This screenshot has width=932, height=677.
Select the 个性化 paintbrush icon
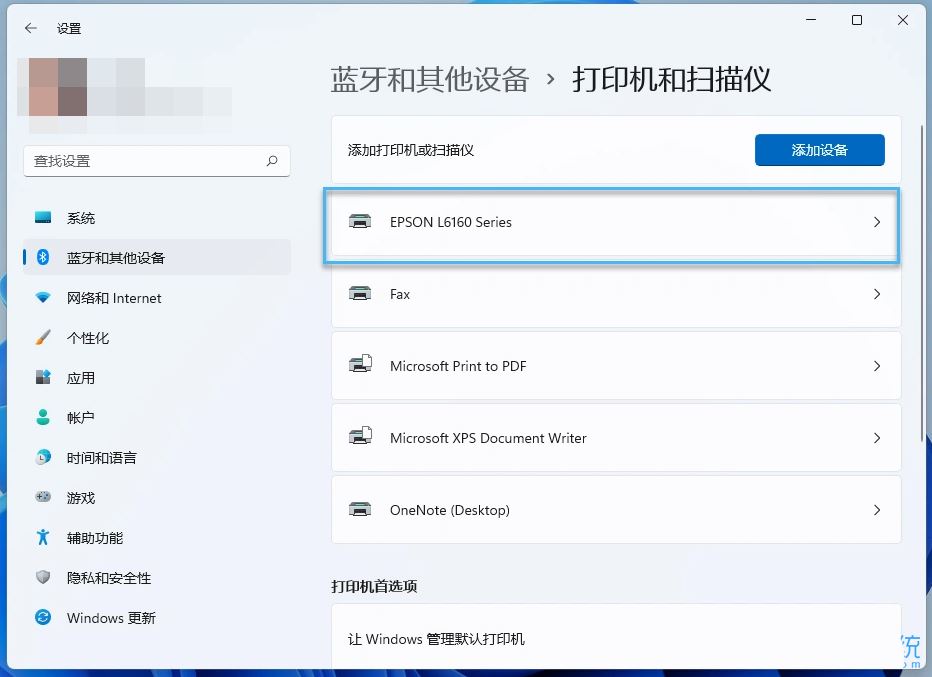point(42,337)
